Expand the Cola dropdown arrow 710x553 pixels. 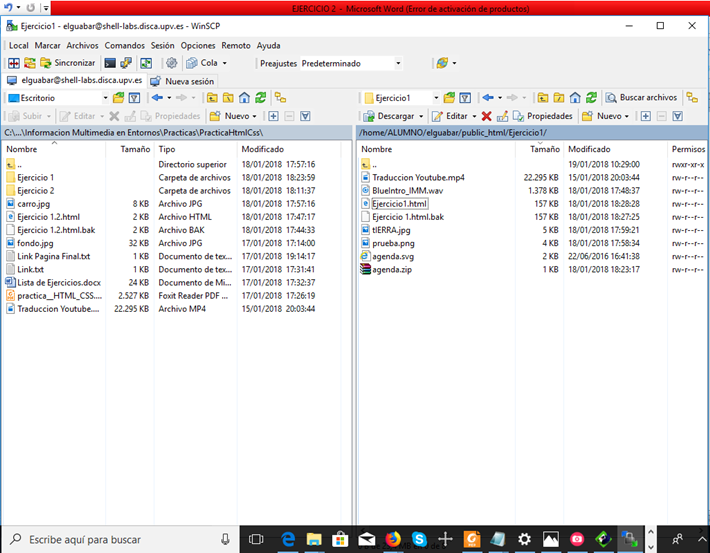225,63
